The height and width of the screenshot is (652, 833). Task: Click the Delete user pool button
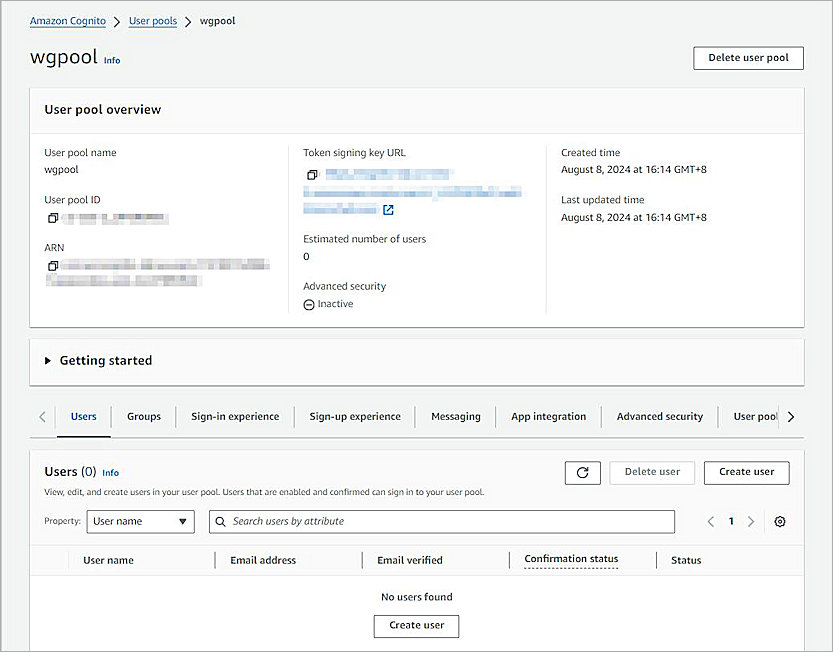pyautogui.click(x=748, y=57)
